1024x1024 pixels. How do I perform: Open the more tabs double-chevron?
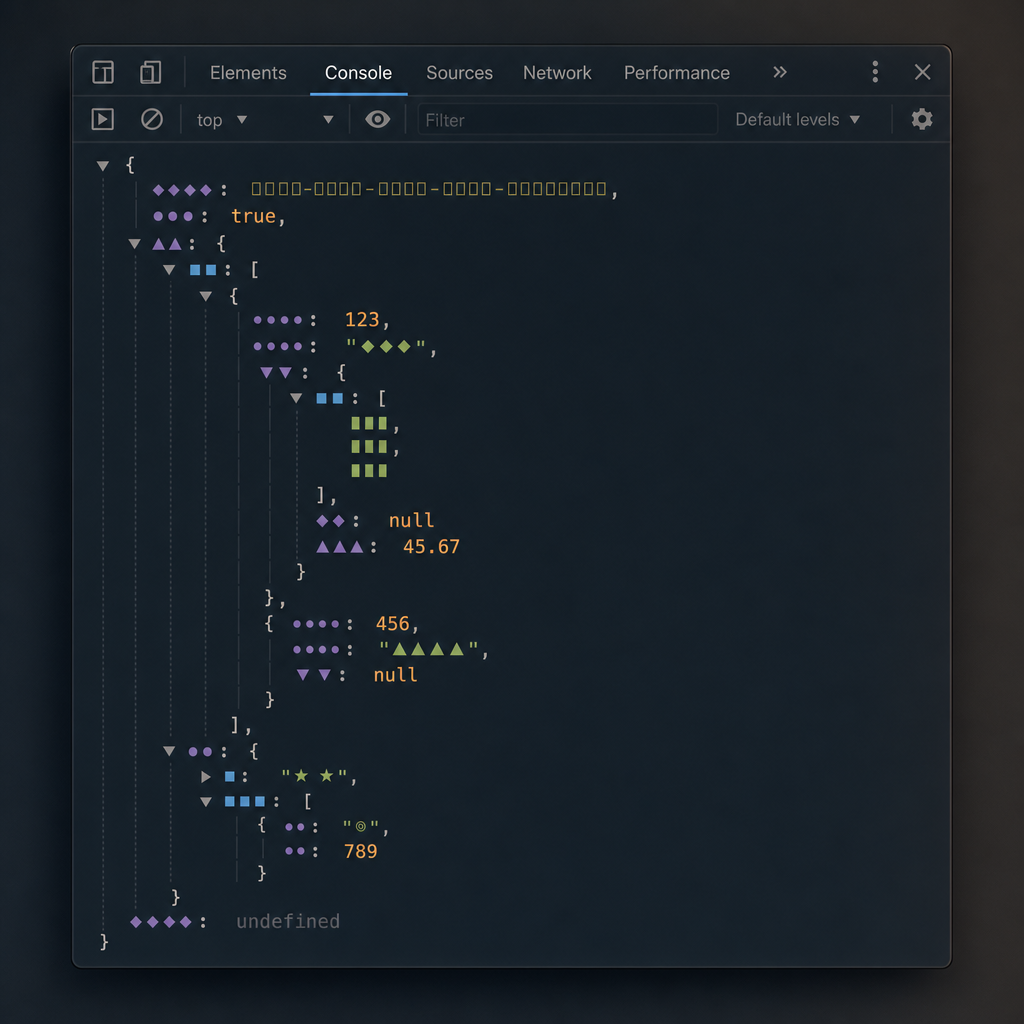780,72
